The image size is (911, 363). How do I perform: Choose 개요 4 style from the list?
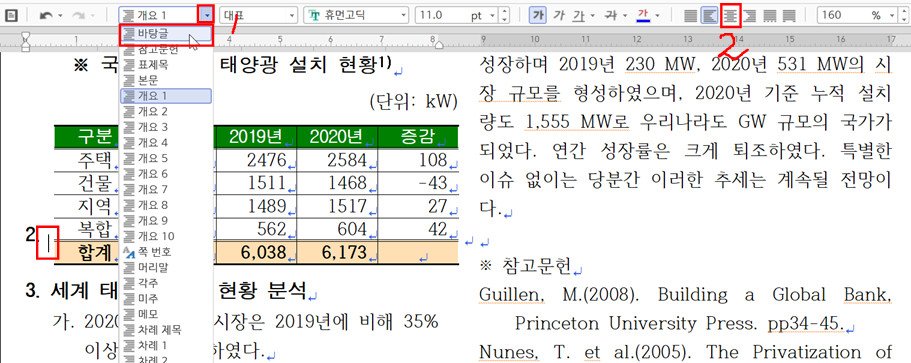point(166,143)
